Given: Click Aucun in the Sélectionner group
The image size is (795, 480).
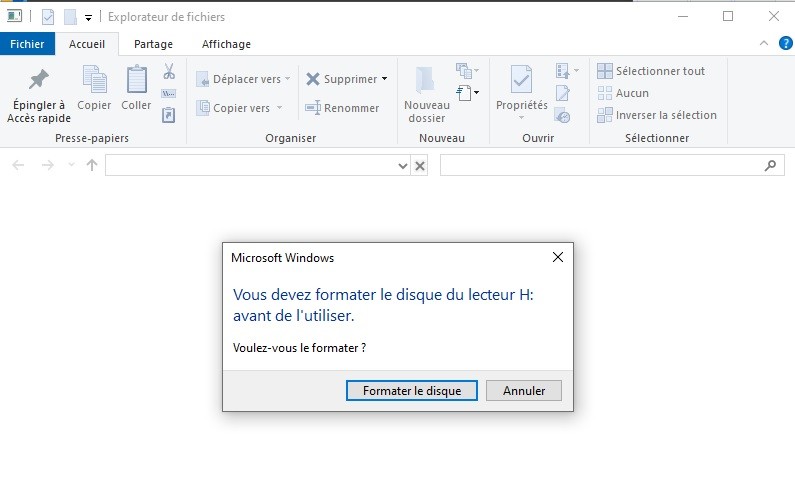Looking at the screenshot, I should coord(623,93).
